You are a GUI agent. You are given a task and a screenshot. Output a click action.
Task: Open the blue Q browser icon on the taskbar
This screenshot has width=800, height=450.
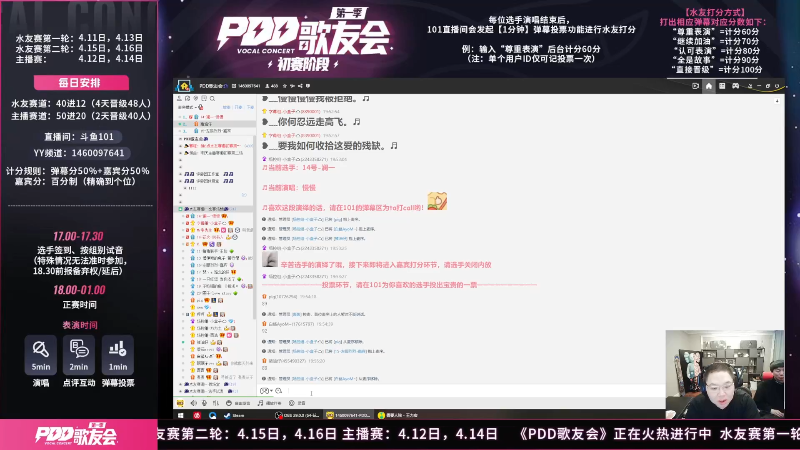213,415
